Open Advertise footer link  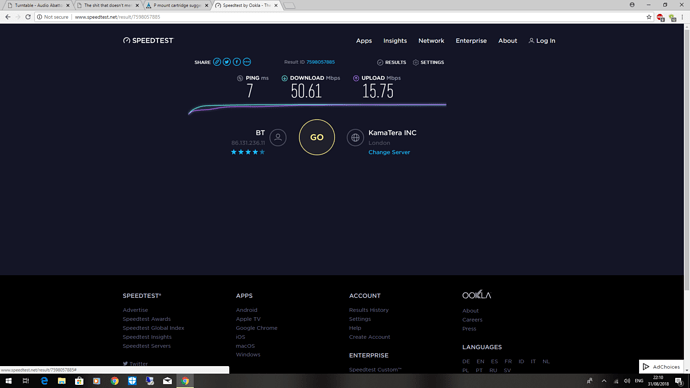(135, 310)
